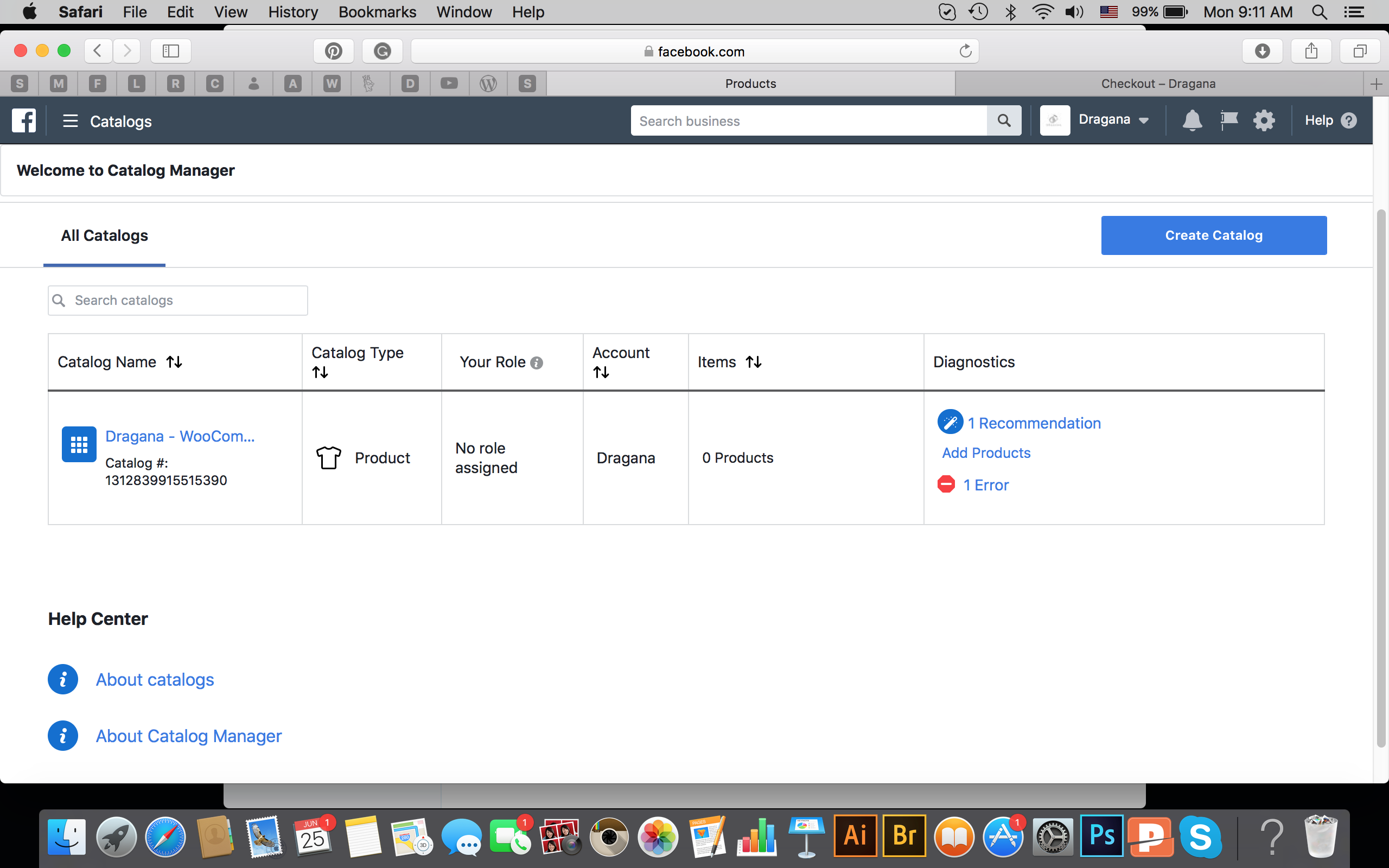The height and width of the screenshot is (868, 1389).
Task: Click the page vertical scrollbar
Action: [x=1380, y=478]
